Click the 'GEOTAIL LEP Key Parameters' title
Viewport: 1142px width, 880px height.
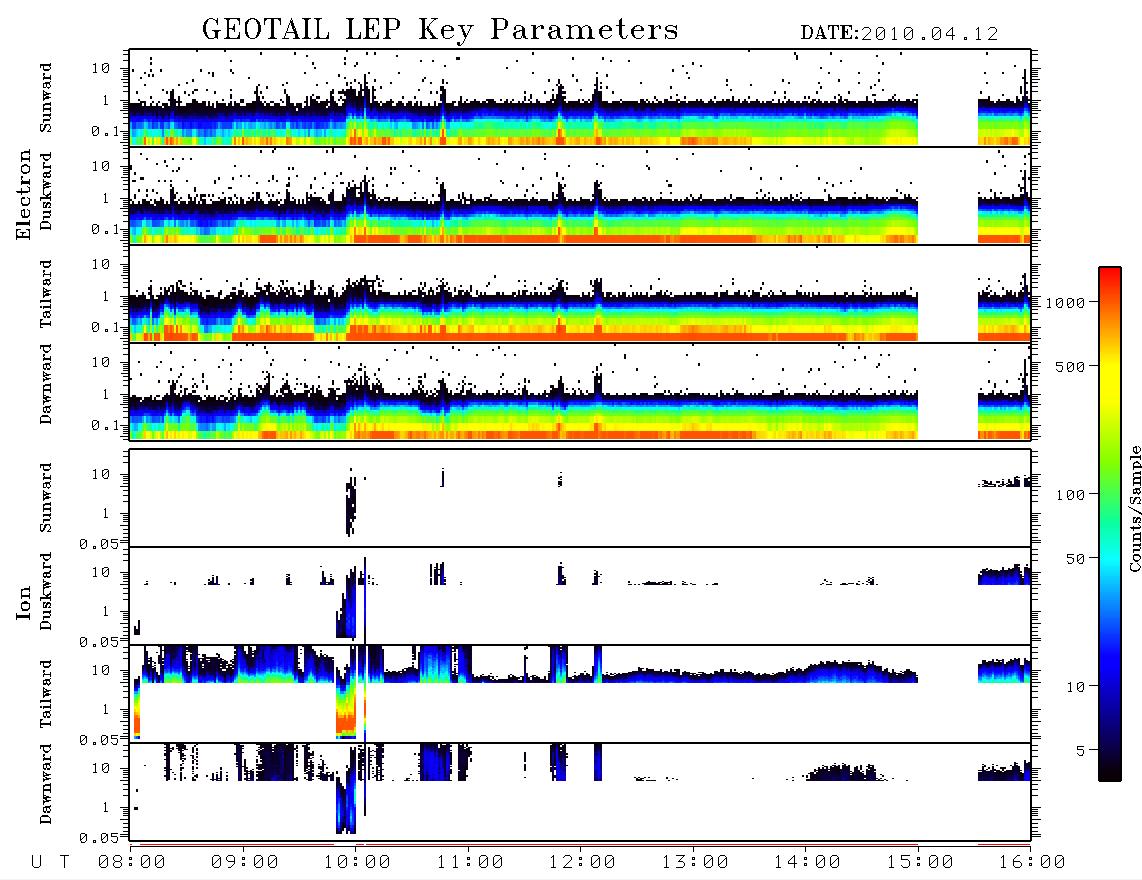click(440, 30)
